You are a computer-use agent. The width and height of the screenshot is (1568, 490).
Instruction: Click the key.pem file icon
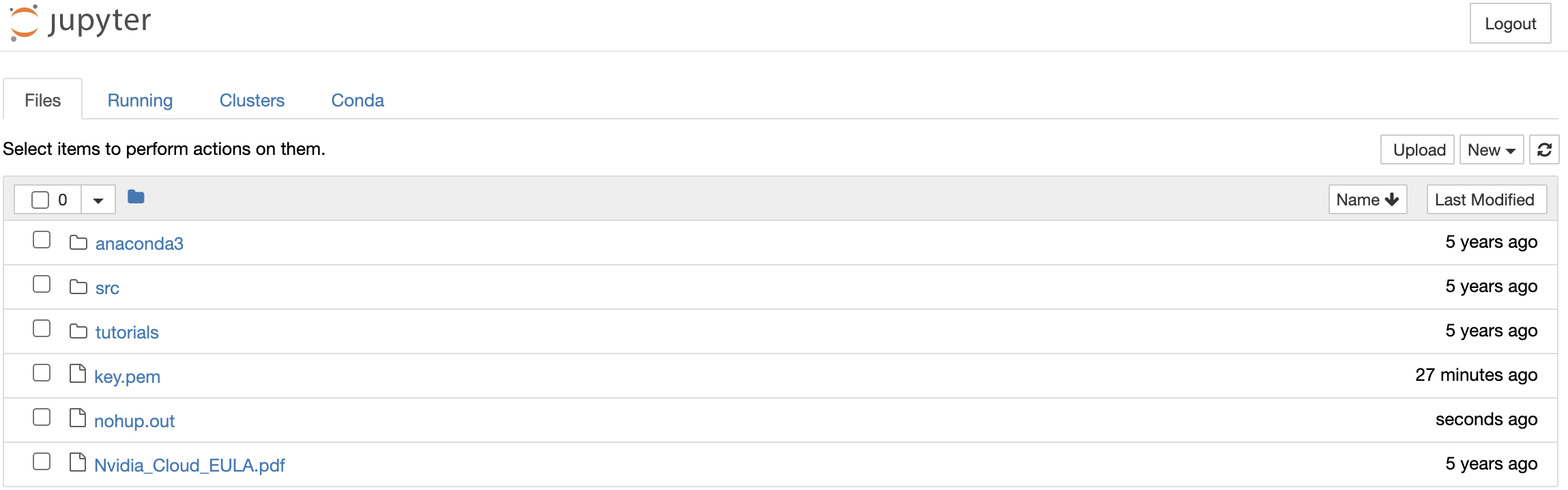[78, 374]
